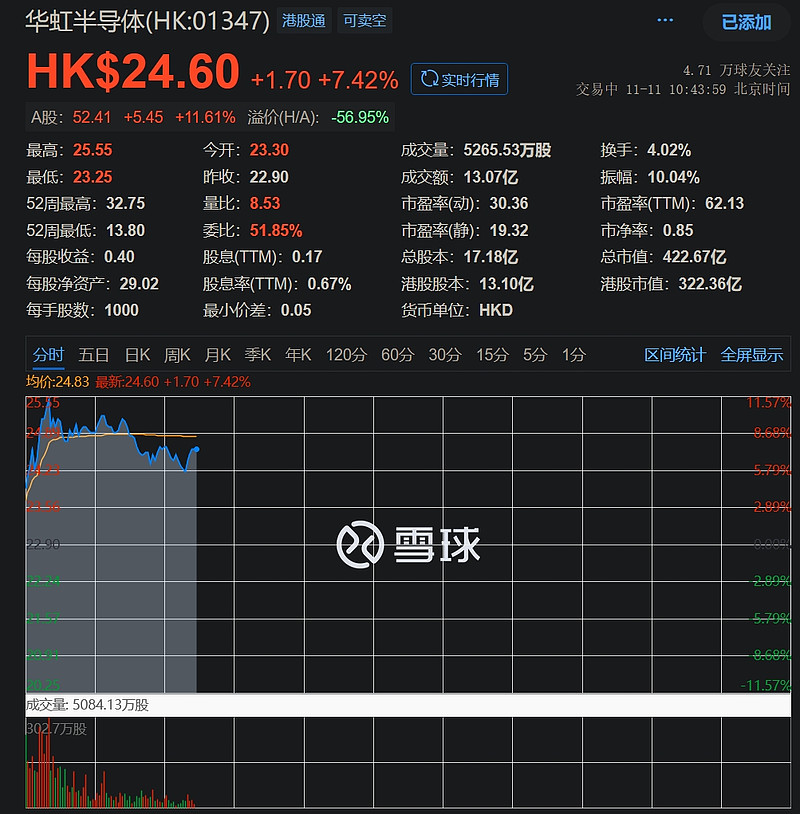Viewport: 800px width, 814px height.
Task: Click the 每股净资产 value 29.02
Action: tap(139, 284)
